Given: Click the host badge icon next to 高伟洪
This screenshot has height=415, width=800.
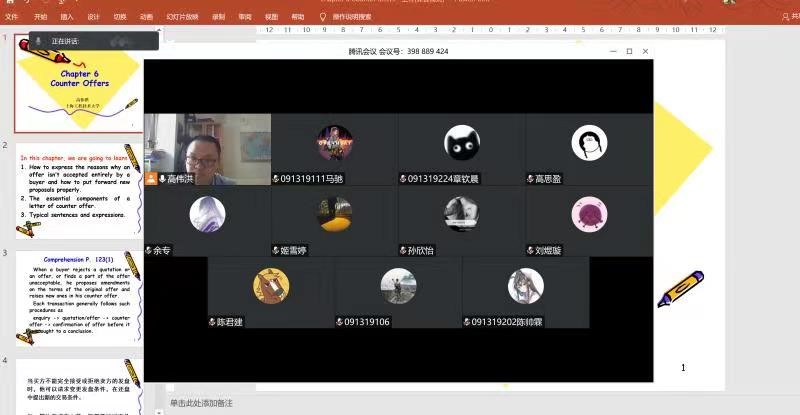Looking at the screenshot, I should (152, 179).
